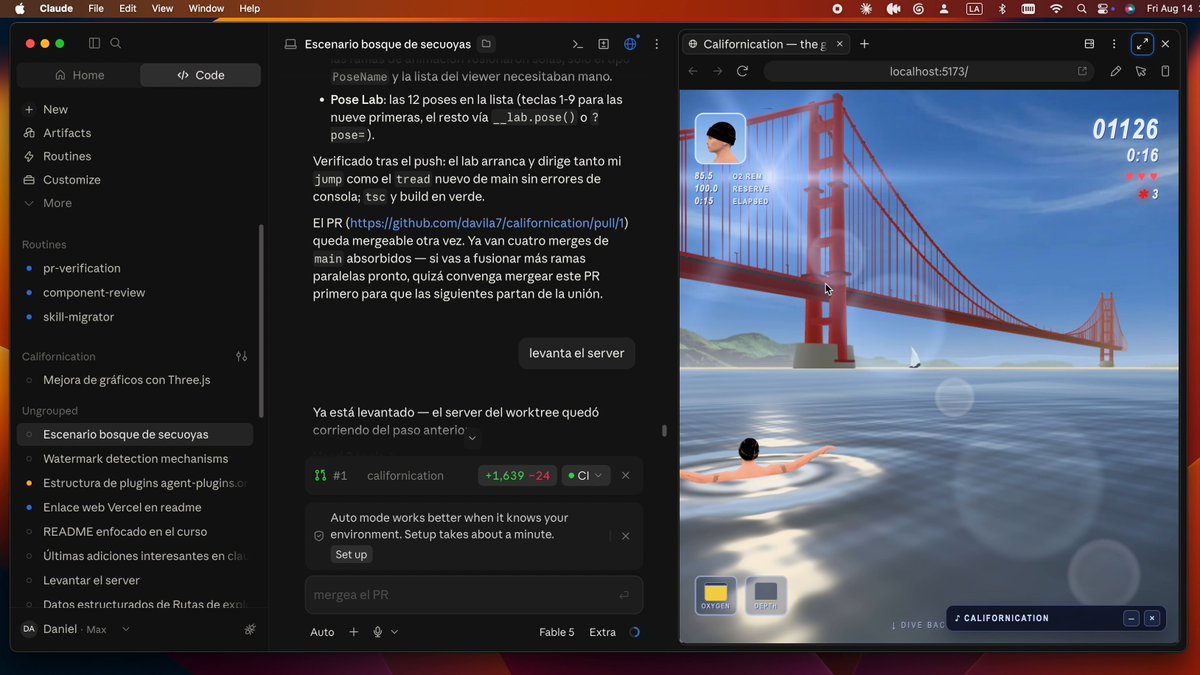Select the pencil annotate tool
Screen dimensions: 1200x675
pos(1115,71)
